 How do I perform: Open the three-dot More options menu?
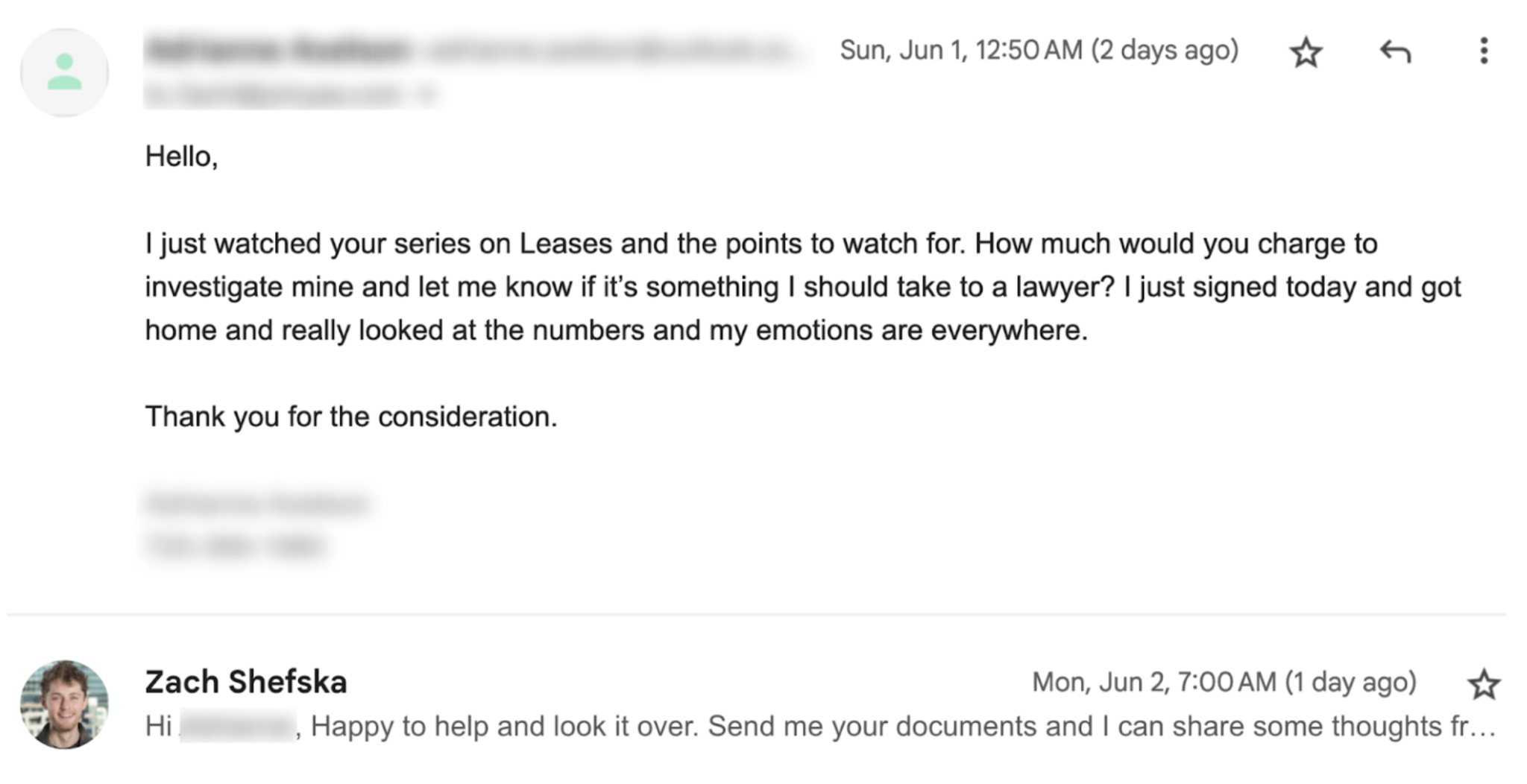(x=1484, y=51)
